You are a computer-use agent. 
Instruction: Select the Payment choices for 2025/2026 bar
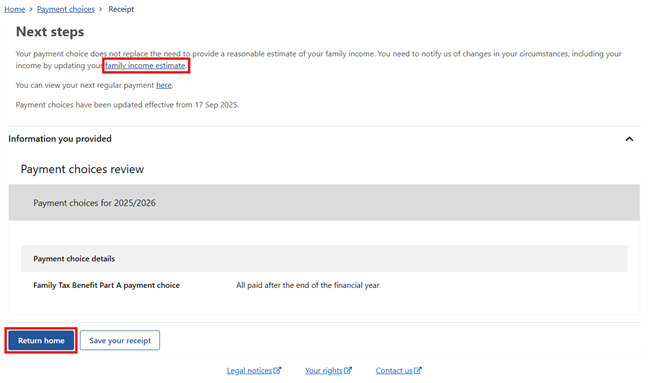click(x=324, y=203)
